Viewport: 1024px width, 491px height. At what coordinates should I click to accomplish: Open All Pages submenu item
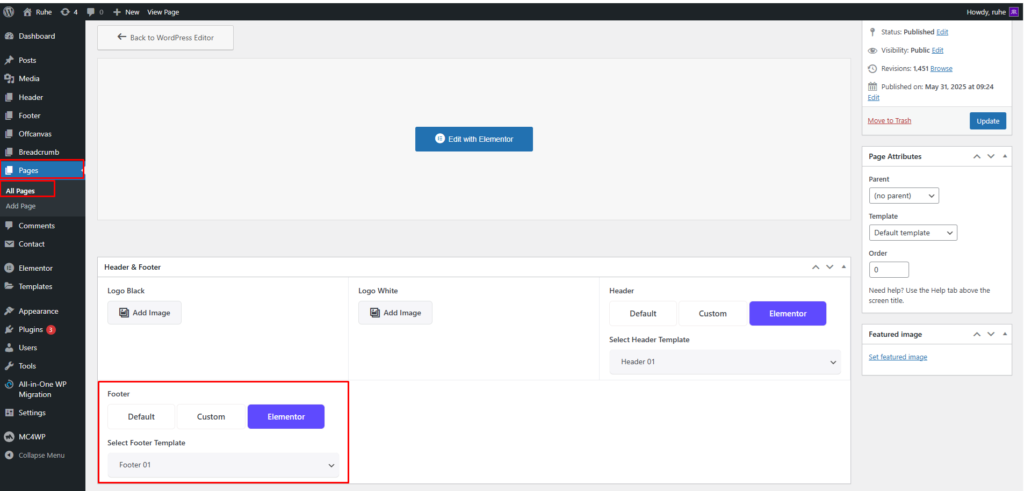(20, 191)
